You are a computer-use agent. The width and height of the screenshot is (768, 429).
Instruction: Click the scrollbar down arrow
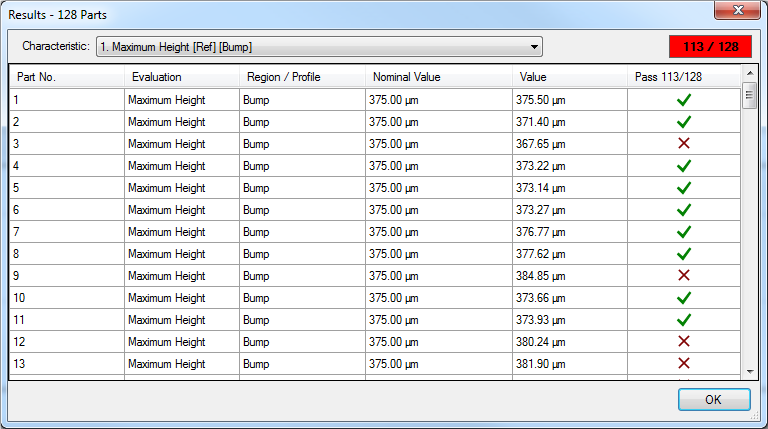(749, 372)
